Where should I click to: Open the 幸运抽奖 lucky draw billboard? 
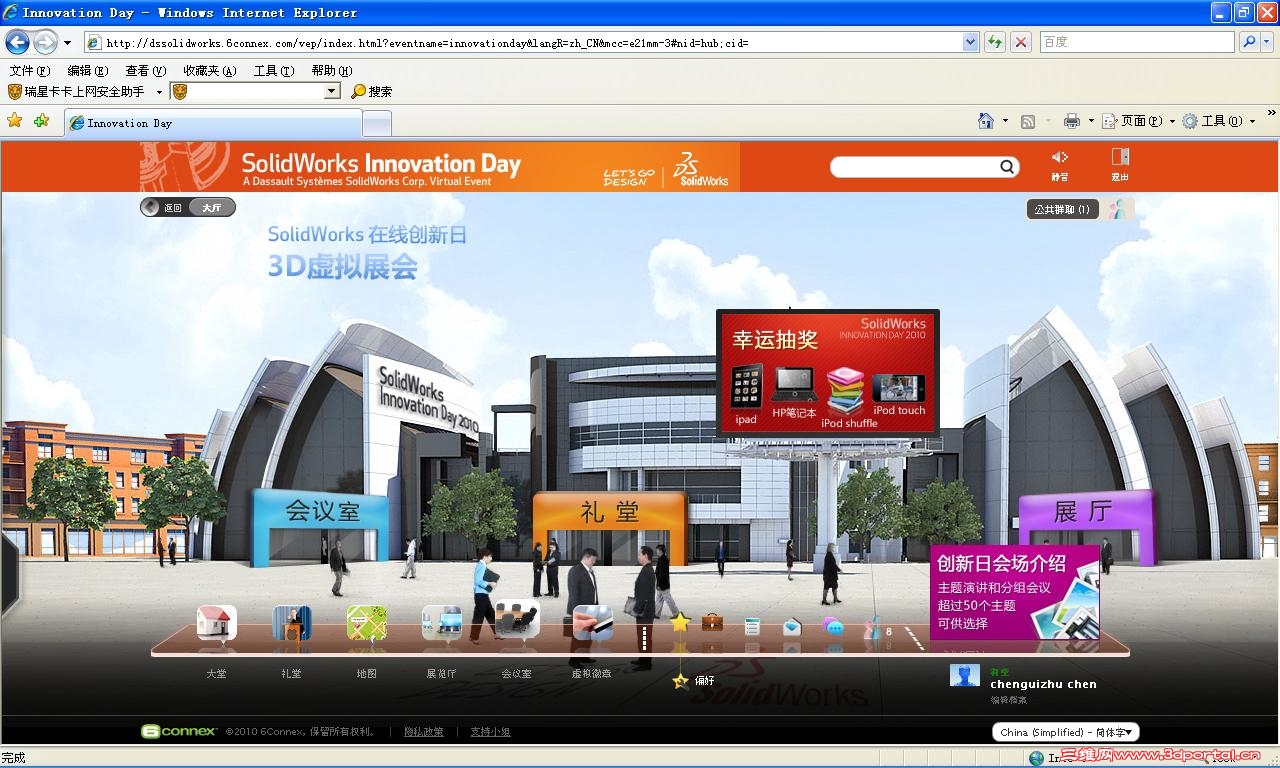click(828, 372)
